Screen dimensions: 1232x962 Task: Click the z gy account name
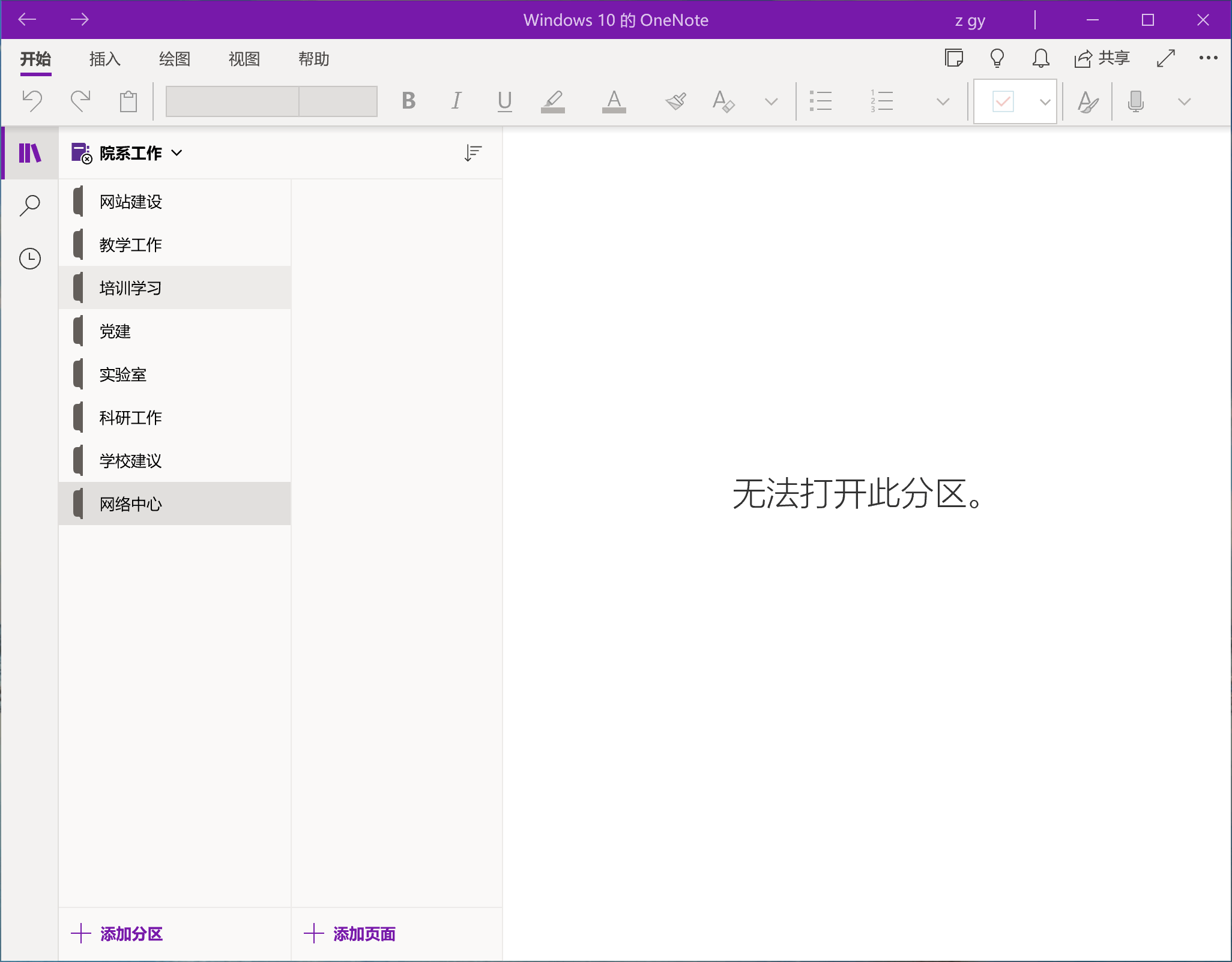point(970,21)
